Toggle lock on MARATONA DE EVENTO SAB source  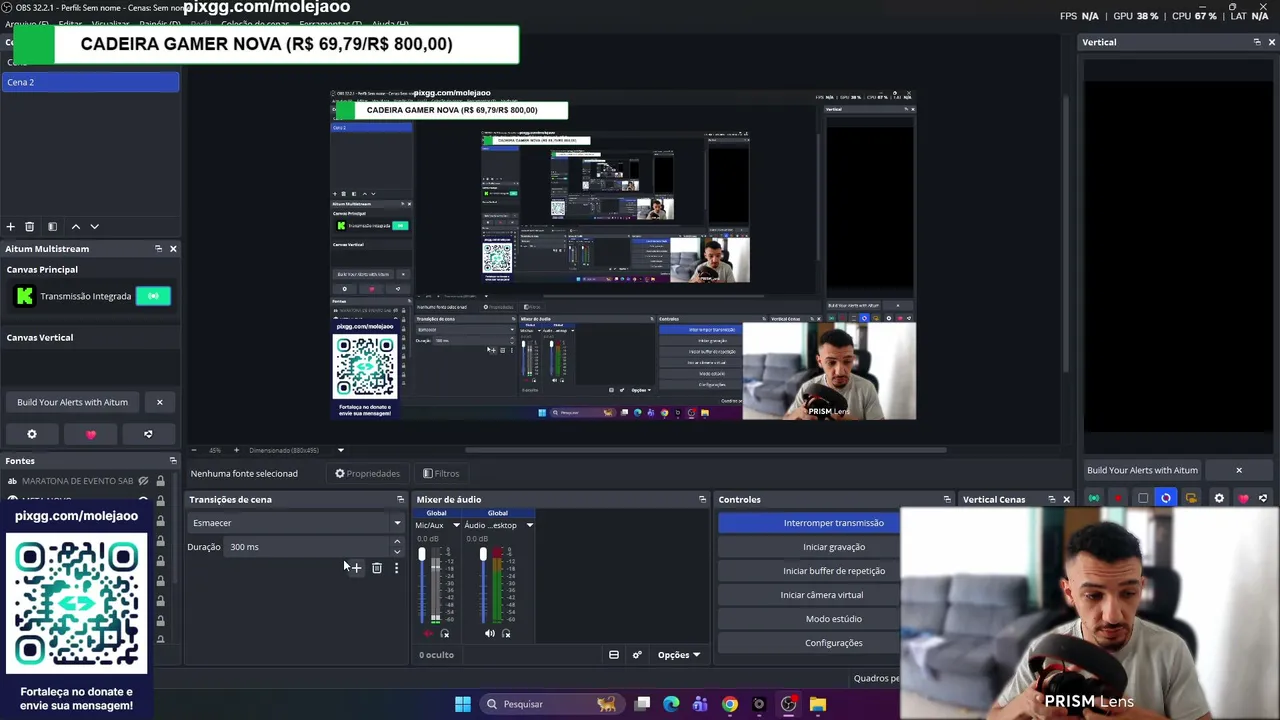tap(160, 481)
